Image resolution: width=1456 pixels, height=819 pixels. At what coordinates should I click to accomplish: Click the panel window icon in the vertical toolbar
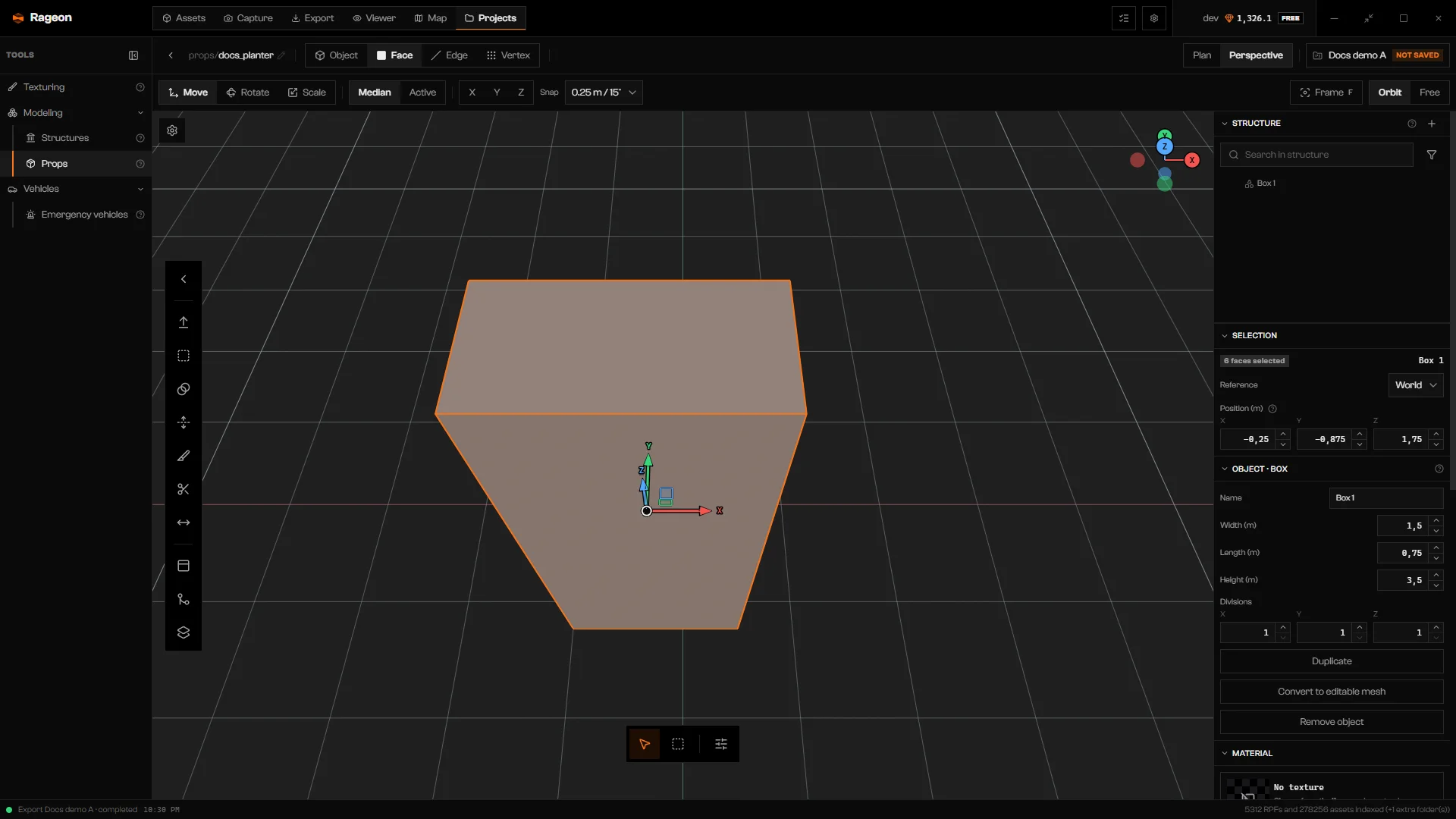[x=184, y=566]
